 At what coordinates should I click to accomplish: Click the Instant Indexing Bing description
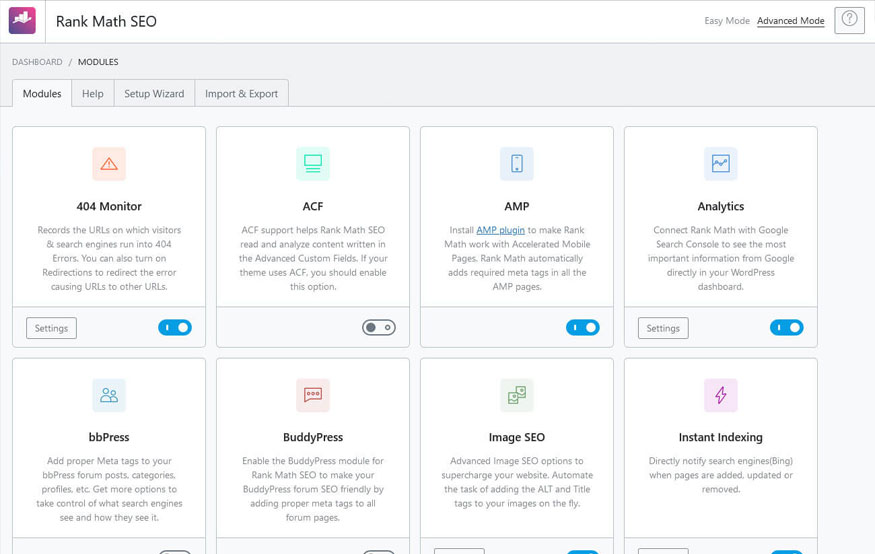720,475
